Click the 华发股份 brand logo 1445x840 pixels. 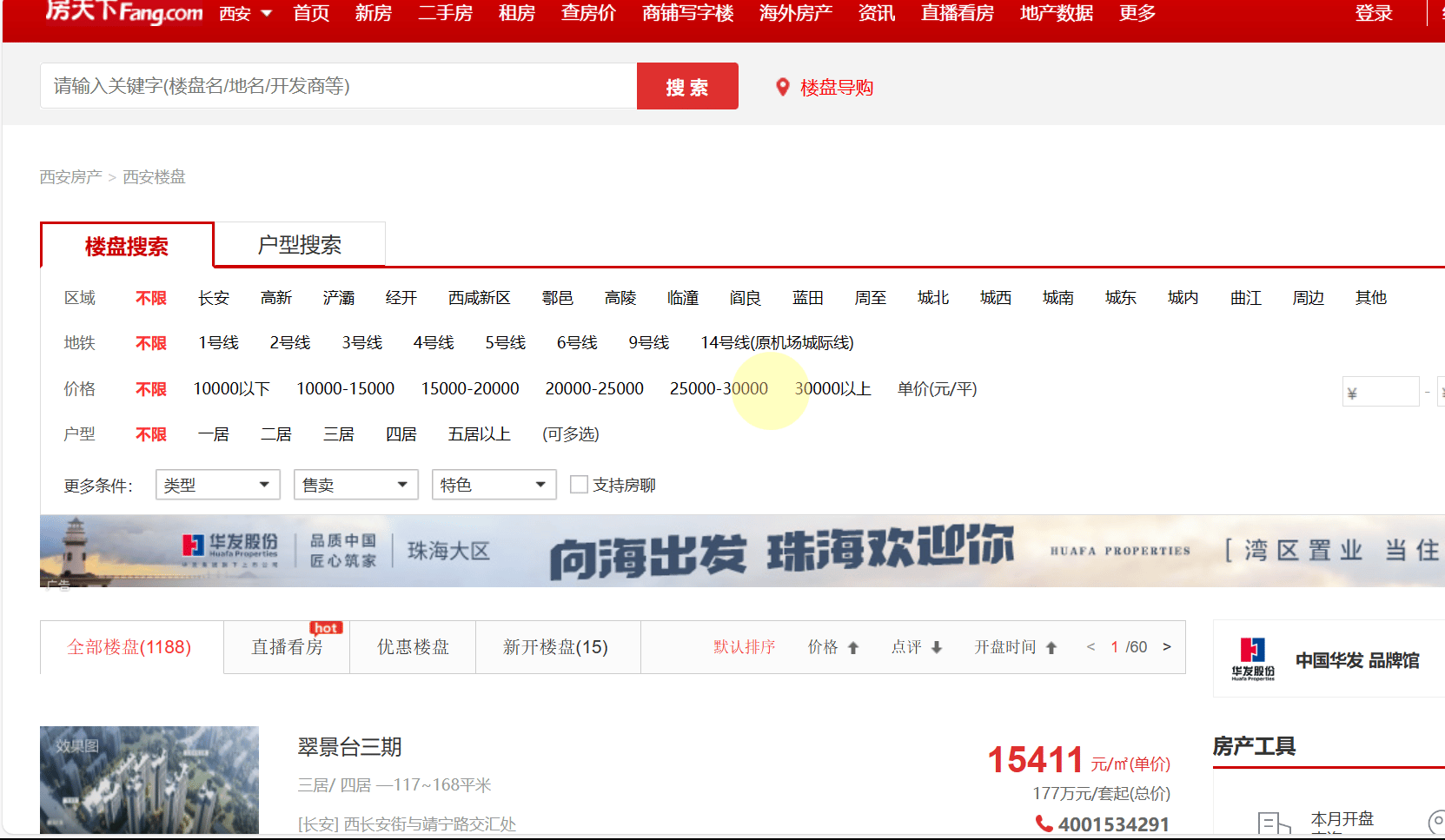(x=1253, y=659)
